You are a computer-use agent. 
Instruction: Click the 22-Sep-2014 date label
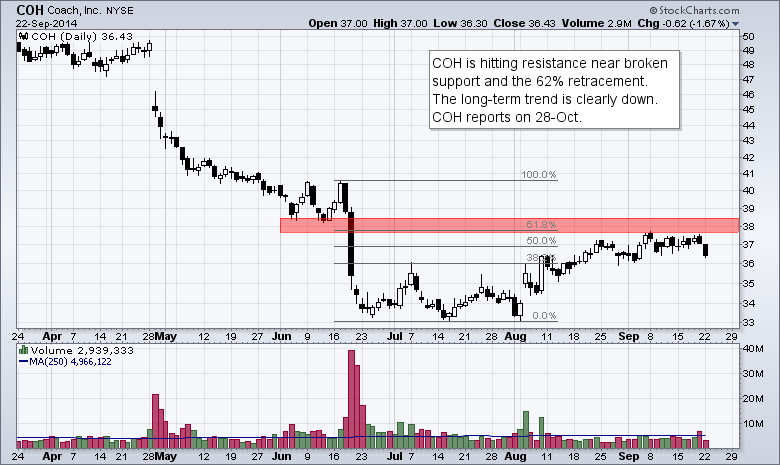[x=46, y=23]
